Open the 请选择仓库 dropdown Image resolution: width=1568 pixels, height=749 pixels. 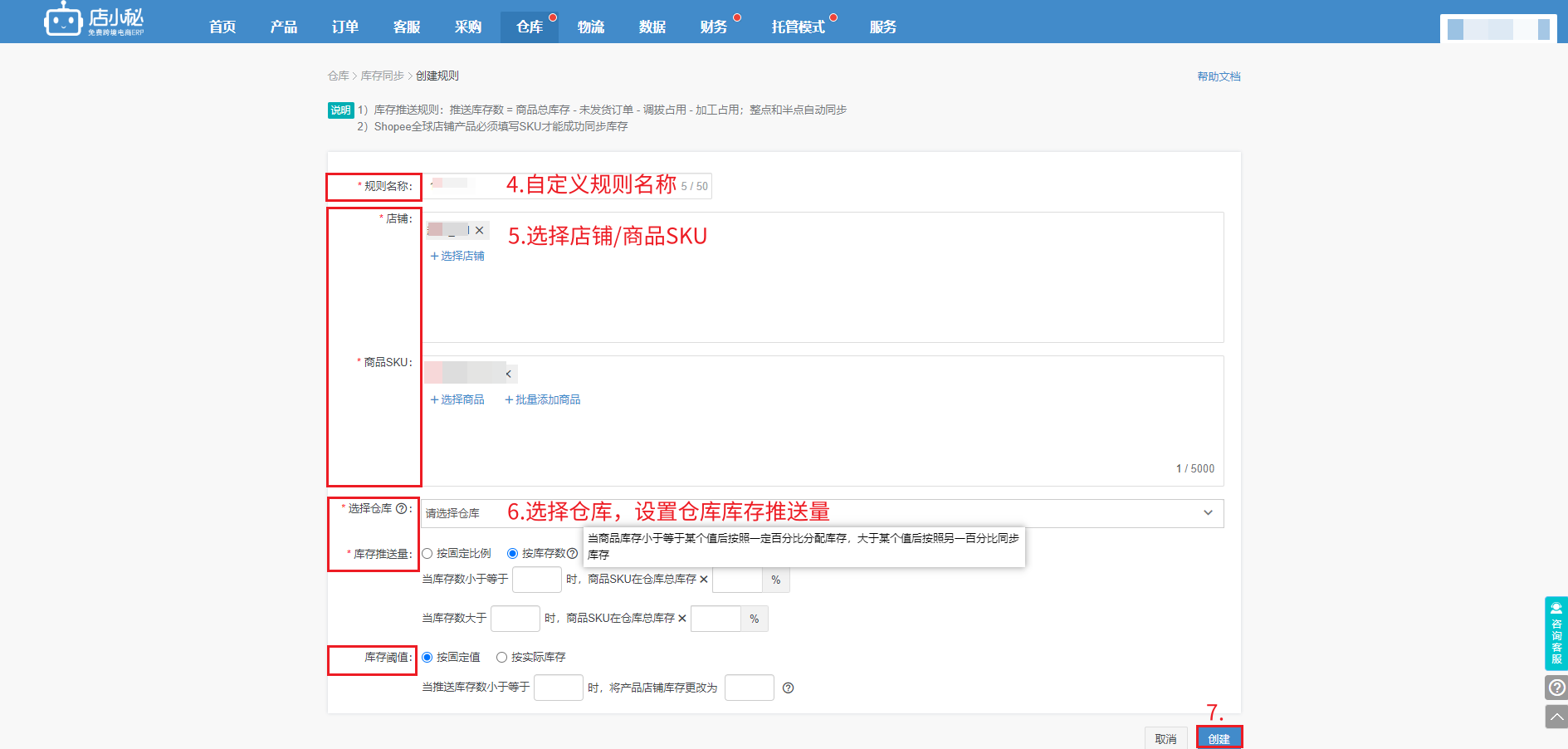(x=1209, y=513)
